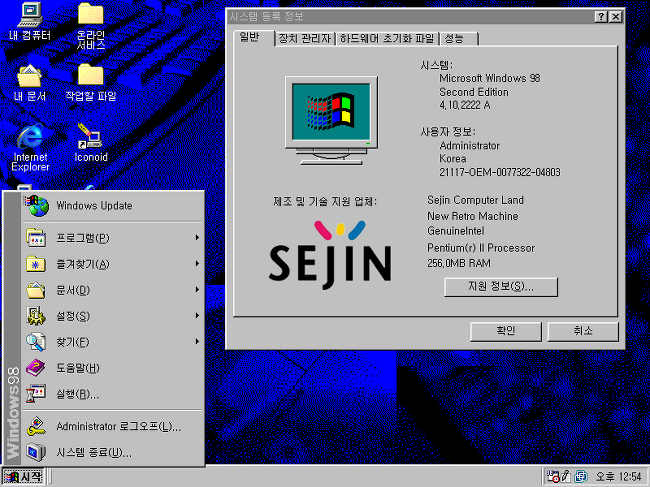Viewport: 650px width, 487px height.
Task: Click the "사용자 정보:" label
Action: click(448, 132)
